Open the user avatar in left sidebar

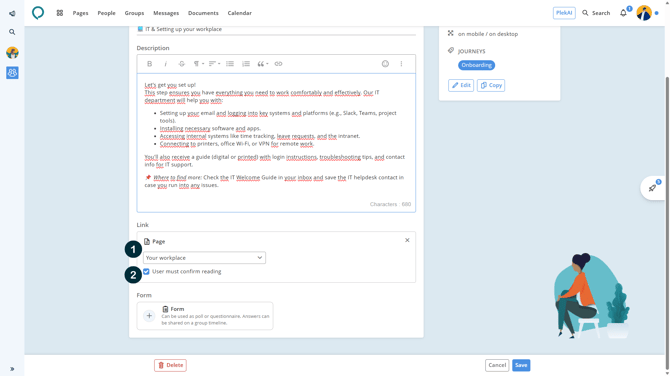pyautogui.click(x=12, y=53)
